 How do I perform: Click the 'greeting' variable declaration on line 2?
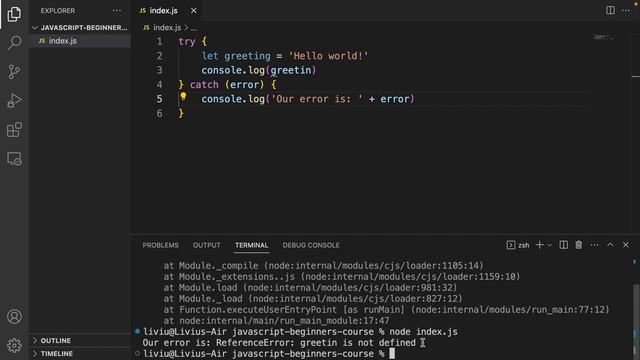point(247,56)
